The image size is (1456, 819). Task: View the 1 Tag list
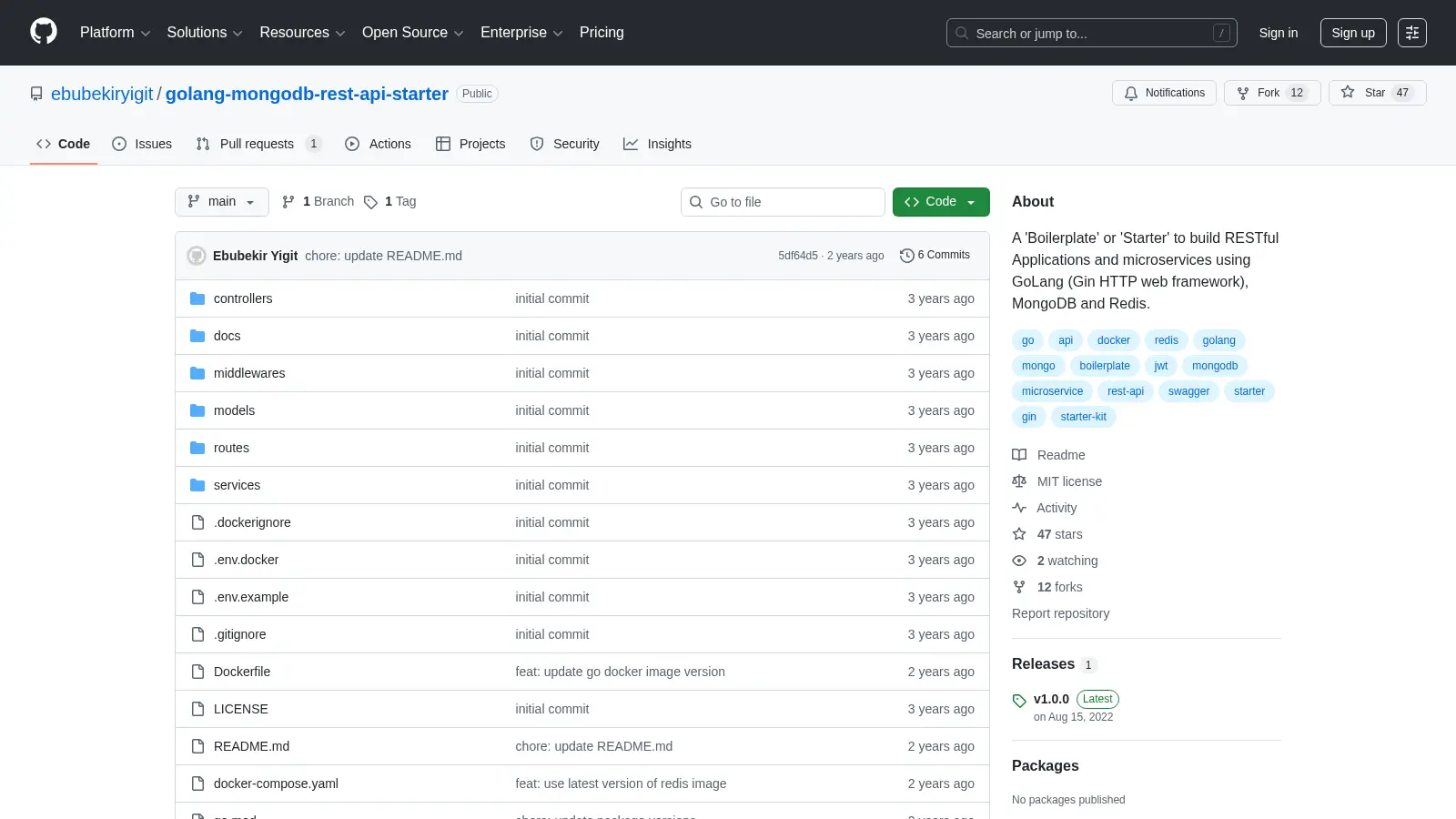click(x=390, y=202)
